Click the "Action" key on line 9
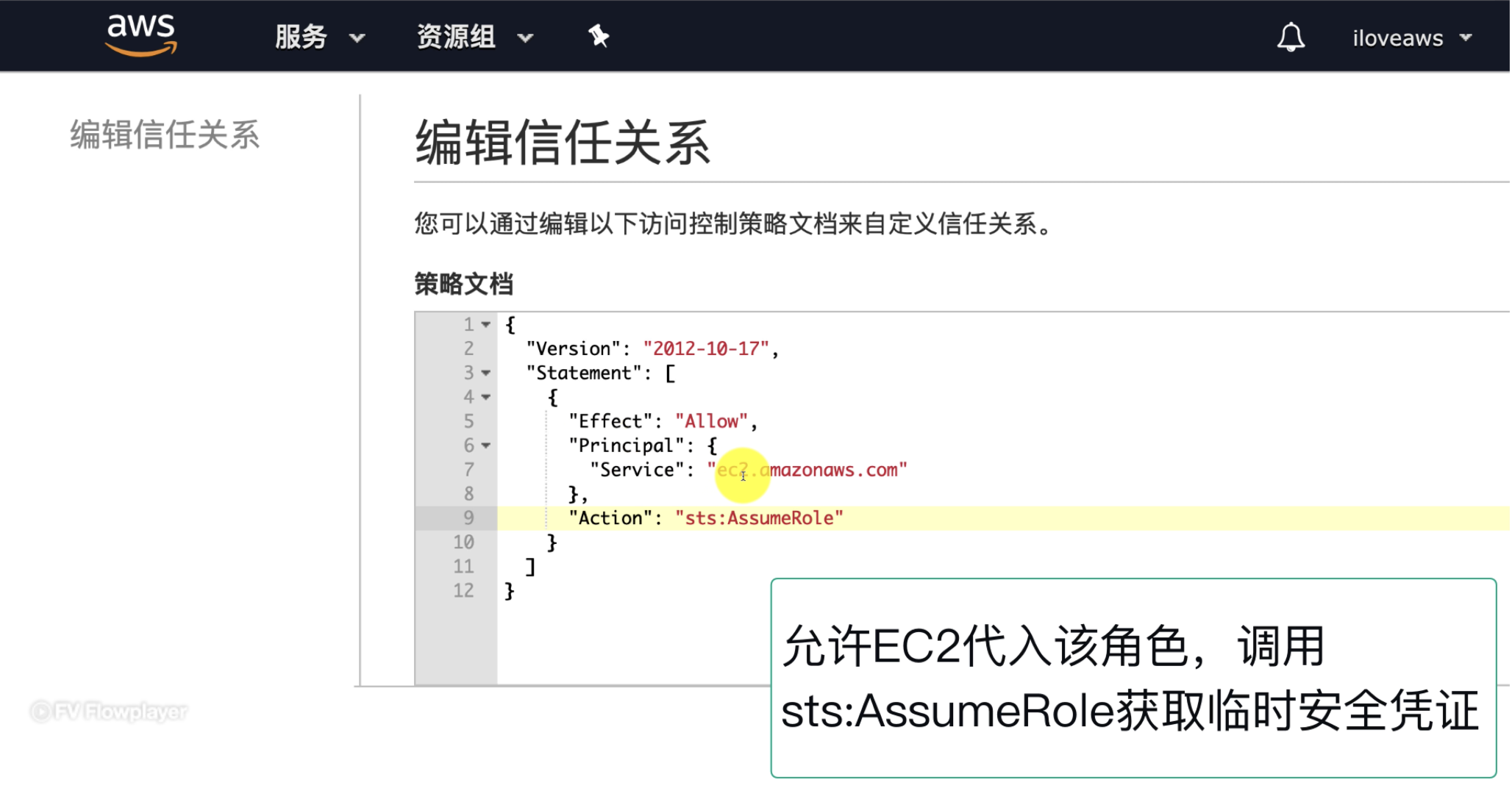This screenshot has width=1512, height=788. coord(610,518)
